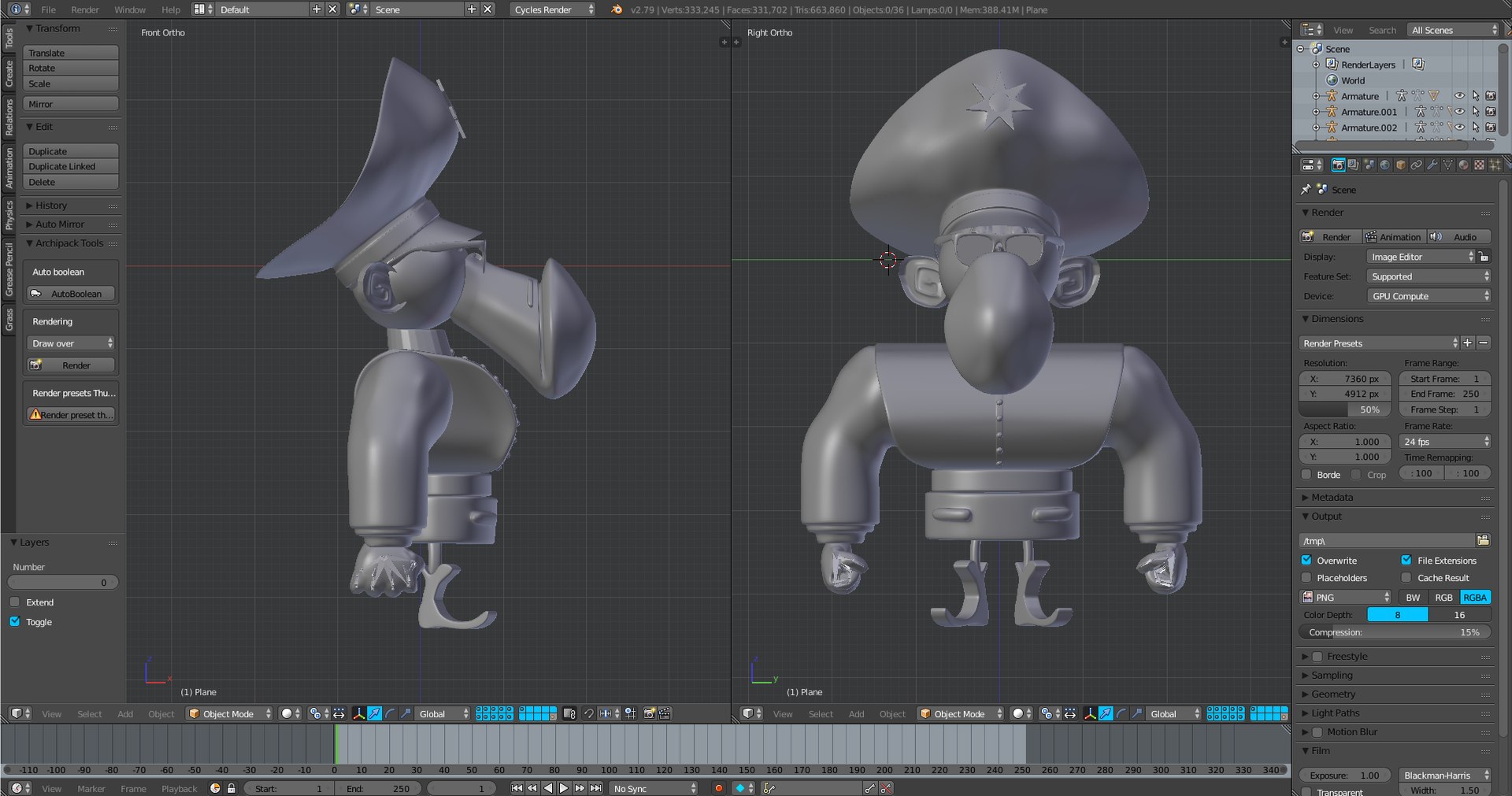Enable the Placeholders checkbox

[x=1306, y=577]
